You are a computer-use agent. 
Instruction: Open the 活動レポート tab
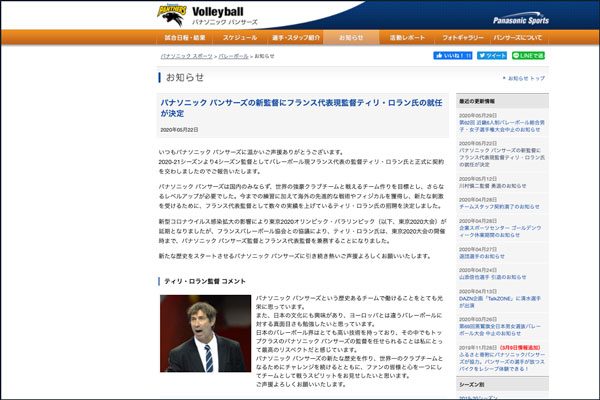click(406, 37)
